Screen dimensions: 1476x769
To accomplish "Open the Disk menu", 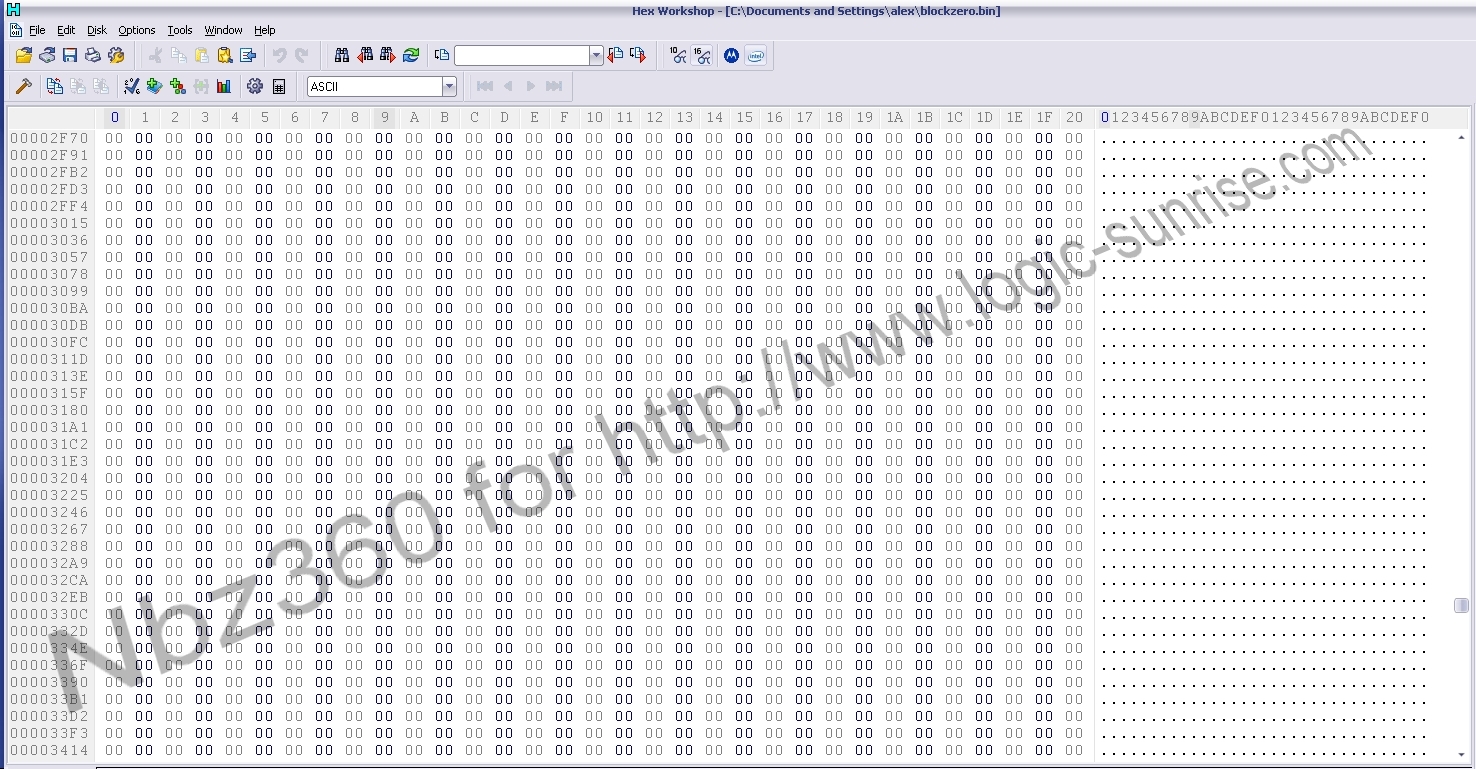I will point(96,30).
